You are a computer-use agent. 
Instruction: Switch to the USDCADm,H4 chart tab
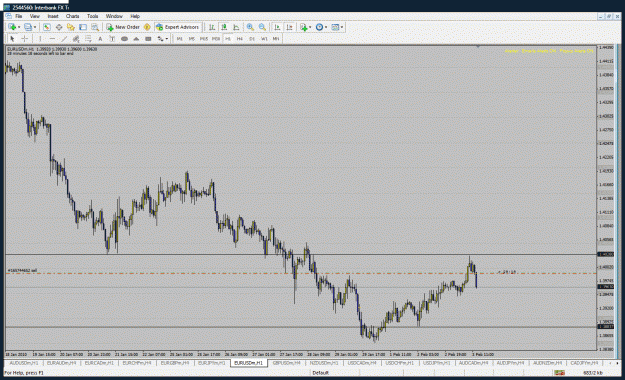click(x=362, y=363)
